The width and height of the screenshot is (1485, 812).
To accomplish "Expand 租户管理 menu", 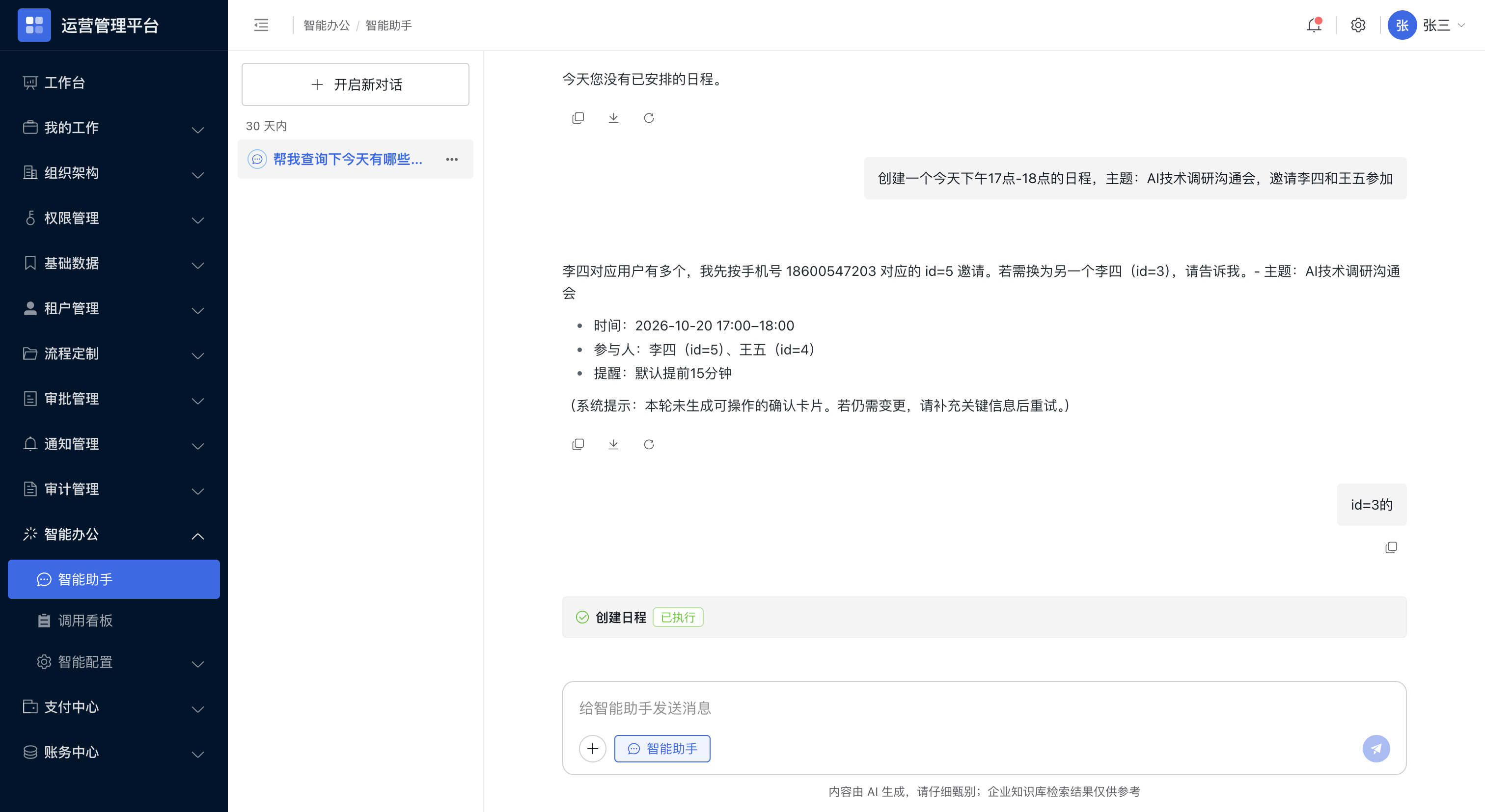I will pyautogui.click(x=113, y=308).
